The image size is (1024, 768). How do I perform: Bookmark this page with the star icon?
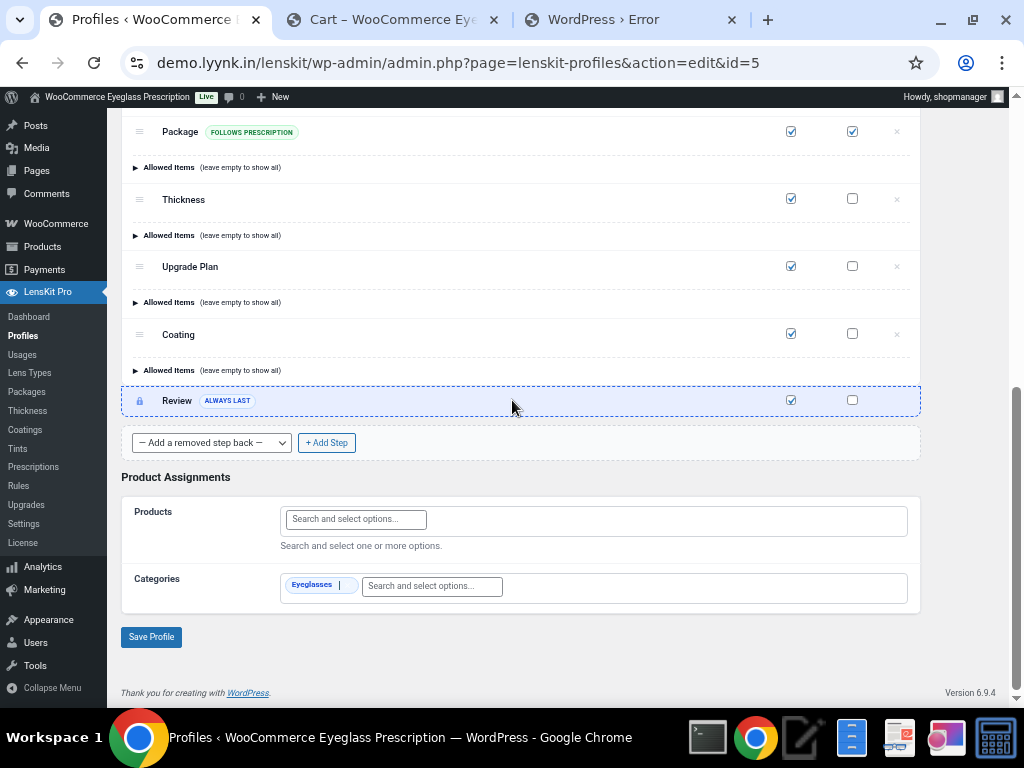point(915,63)
